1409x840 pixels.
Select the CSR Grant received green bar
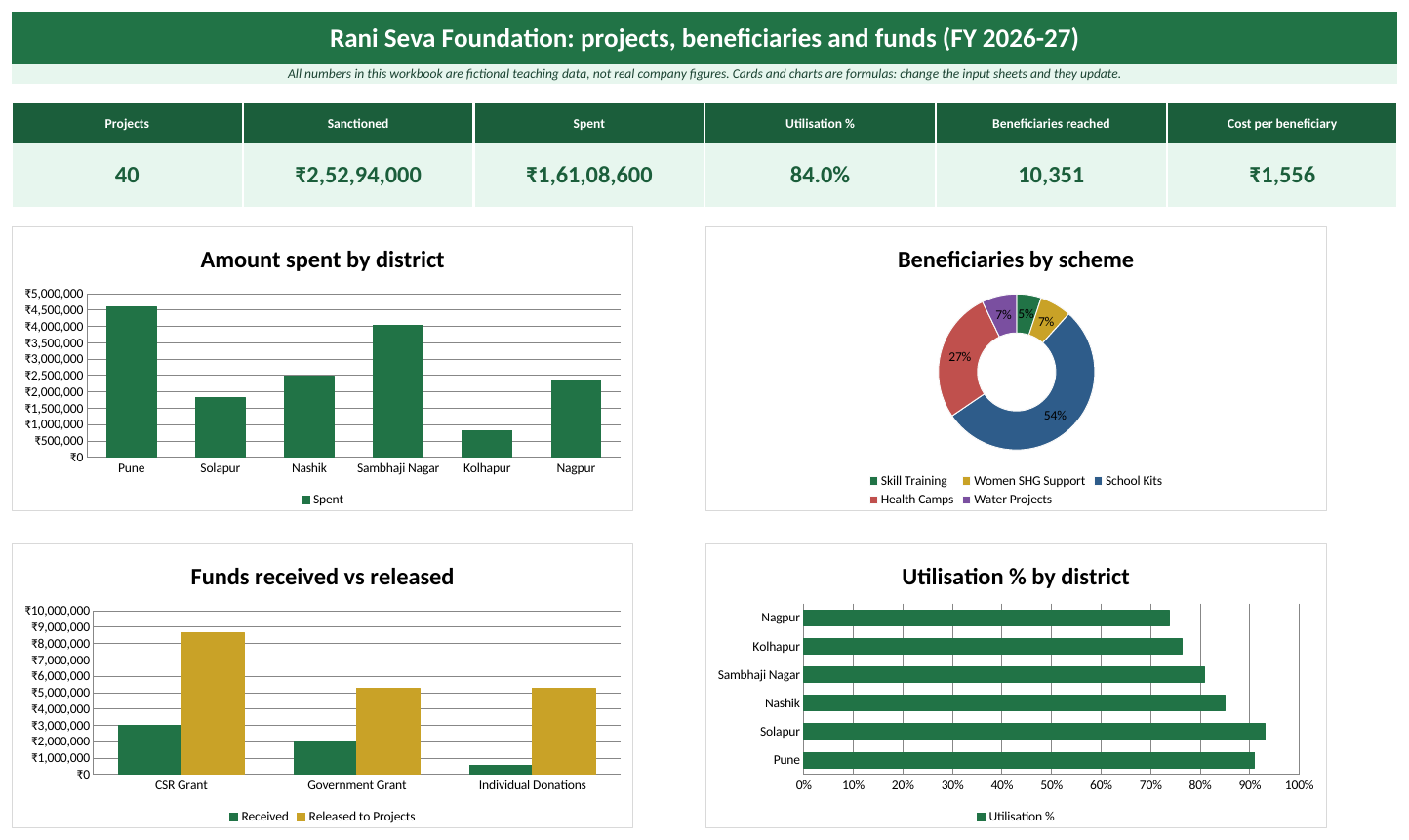point(149,749)
